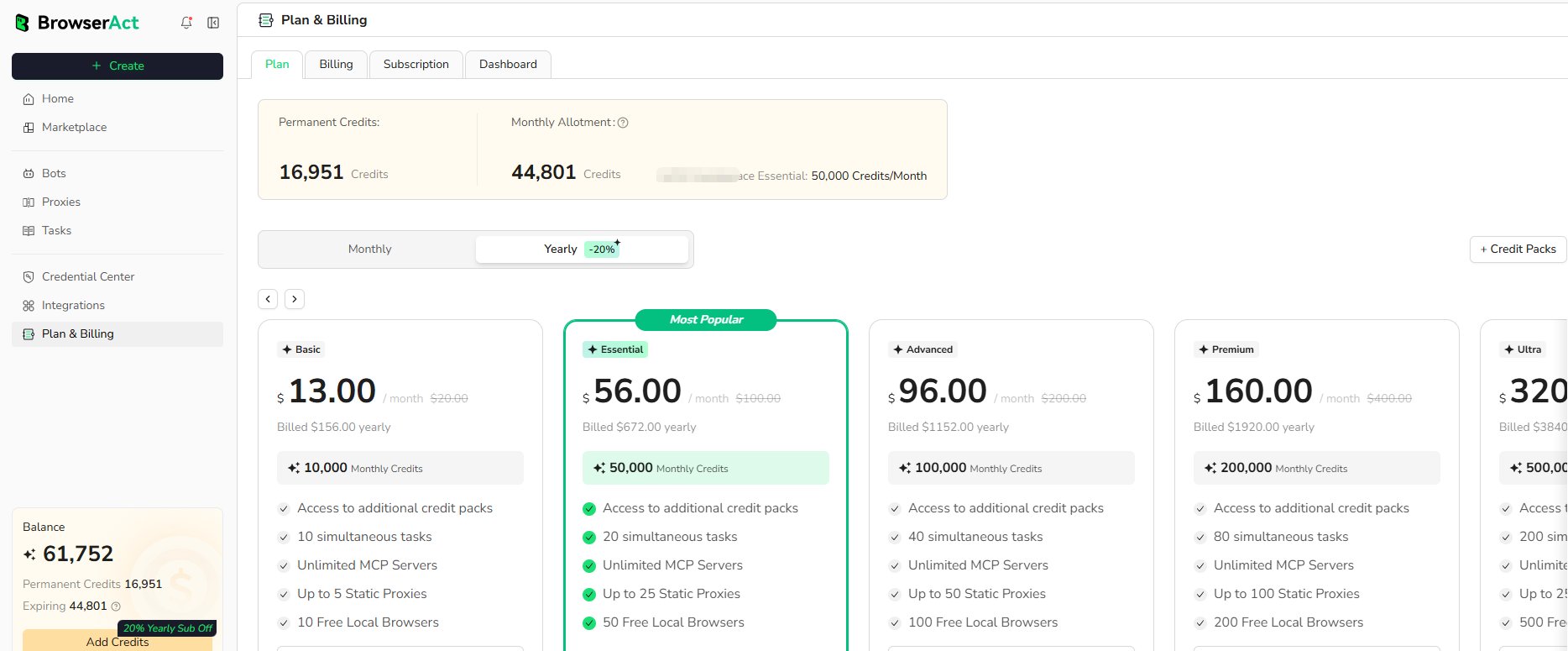Click the Home icon
The image size is (1568, 651).
point(29,99)
